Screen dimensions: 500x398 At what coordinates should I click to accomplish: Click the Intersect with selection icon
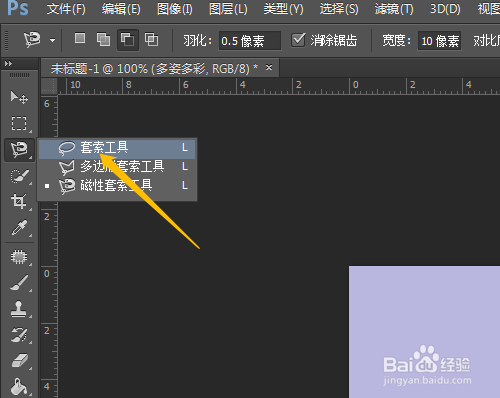tap(152, 39)
